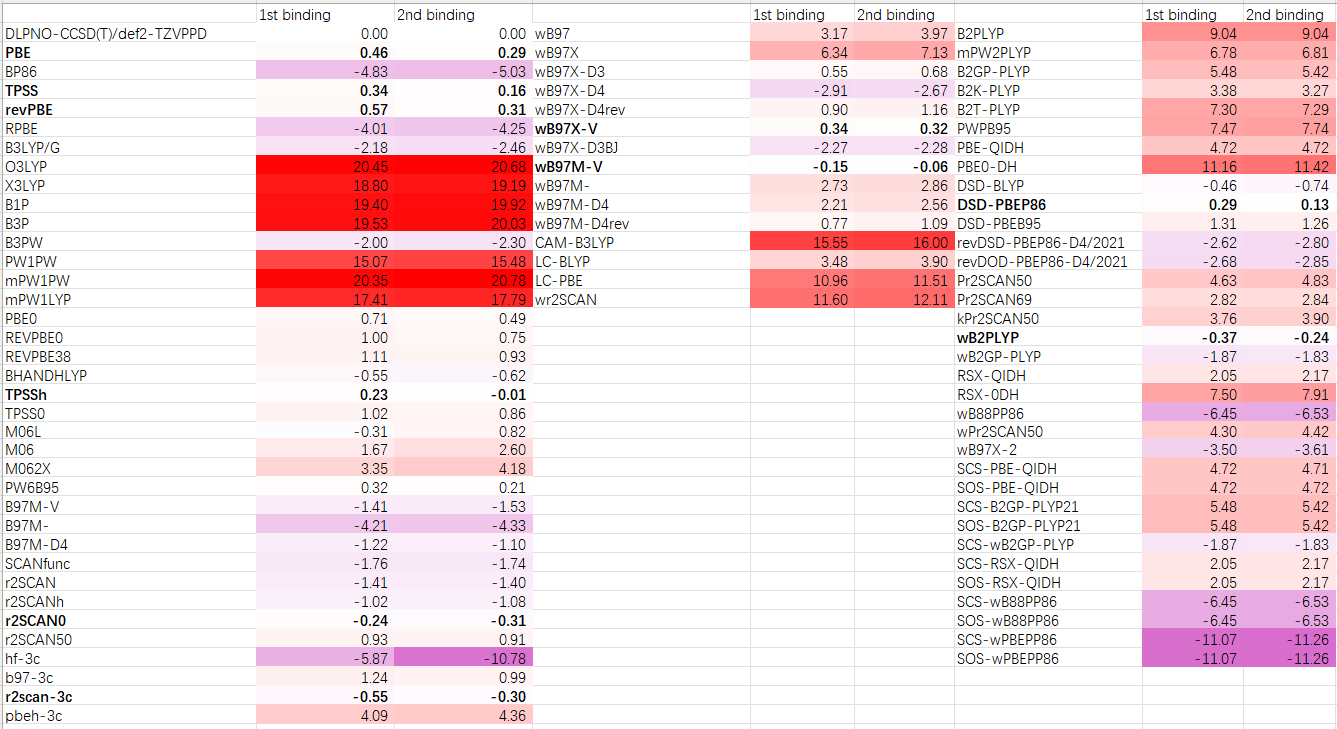Click the revDSD-PBEP86-D4/2021 label cell
Viewport: 1337px width, 729px height.
(1042, 242)
